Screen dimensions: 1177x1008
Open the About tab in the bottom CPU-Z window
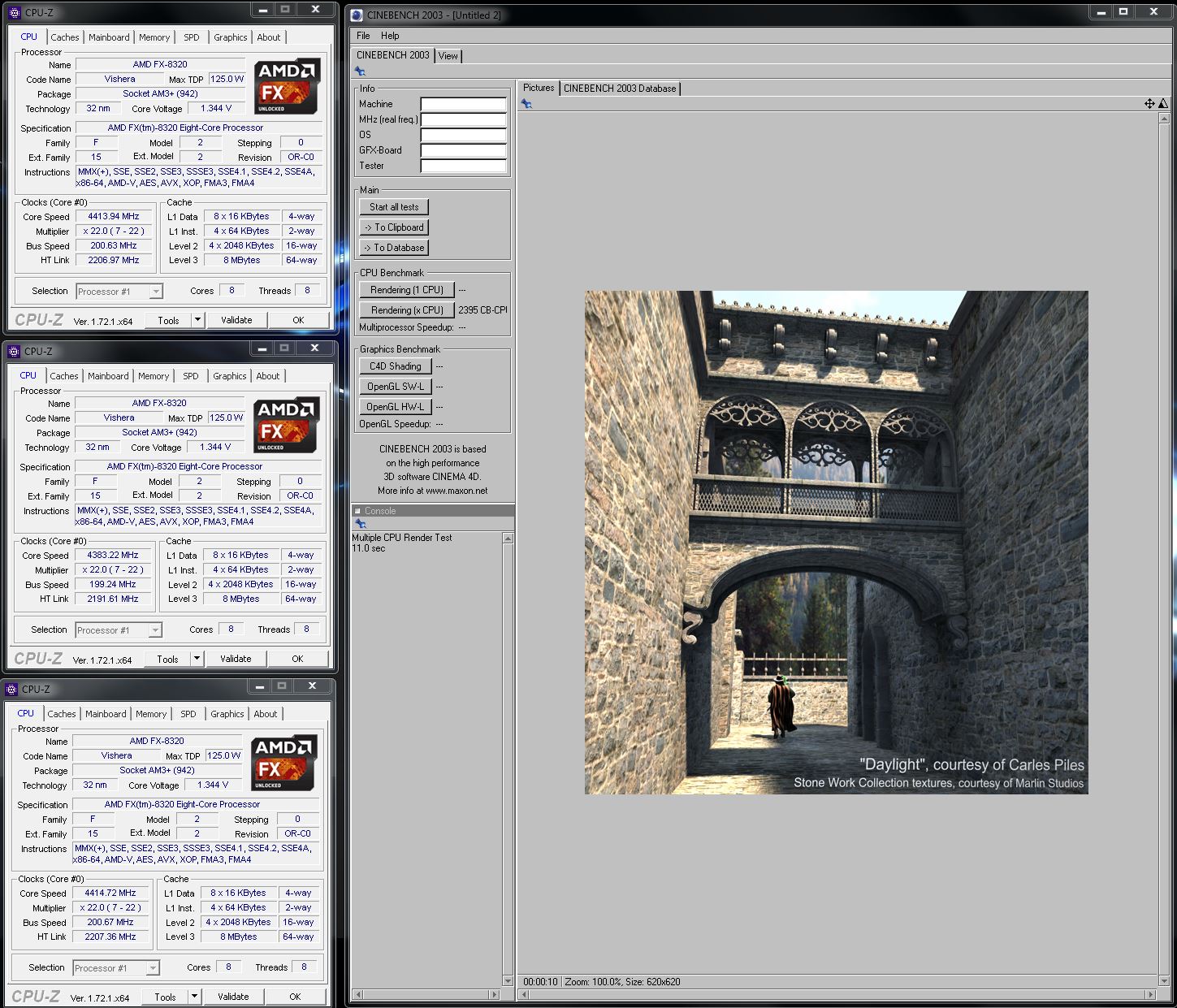click(x=266, y=714)
